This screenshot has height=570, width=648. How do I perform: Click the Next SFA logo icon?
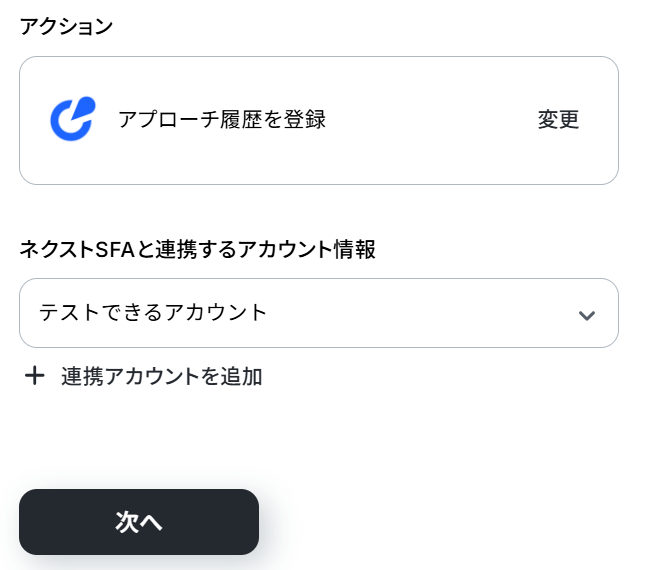72,119
